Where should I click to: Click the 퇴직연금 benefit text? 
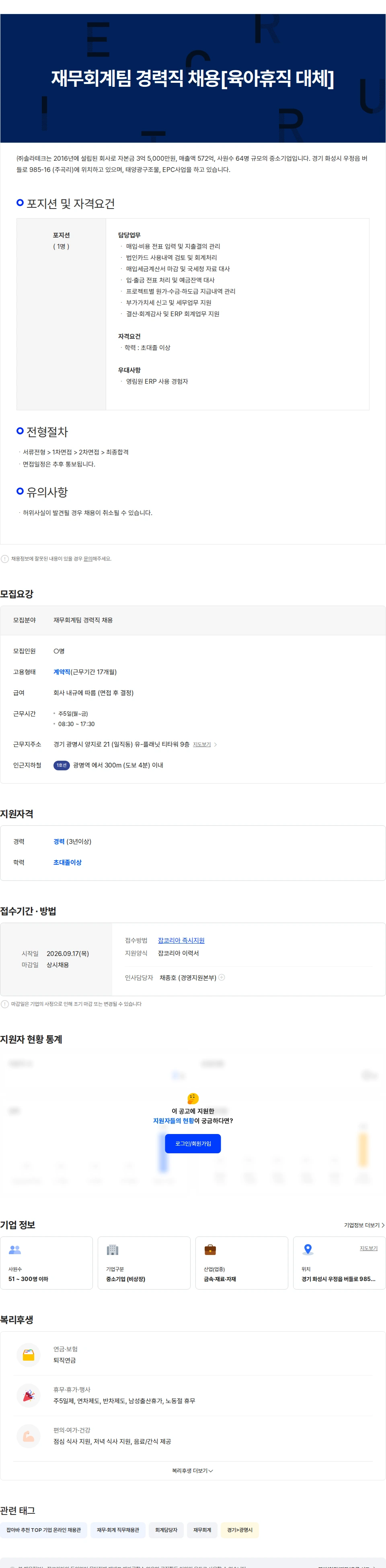65,1360
